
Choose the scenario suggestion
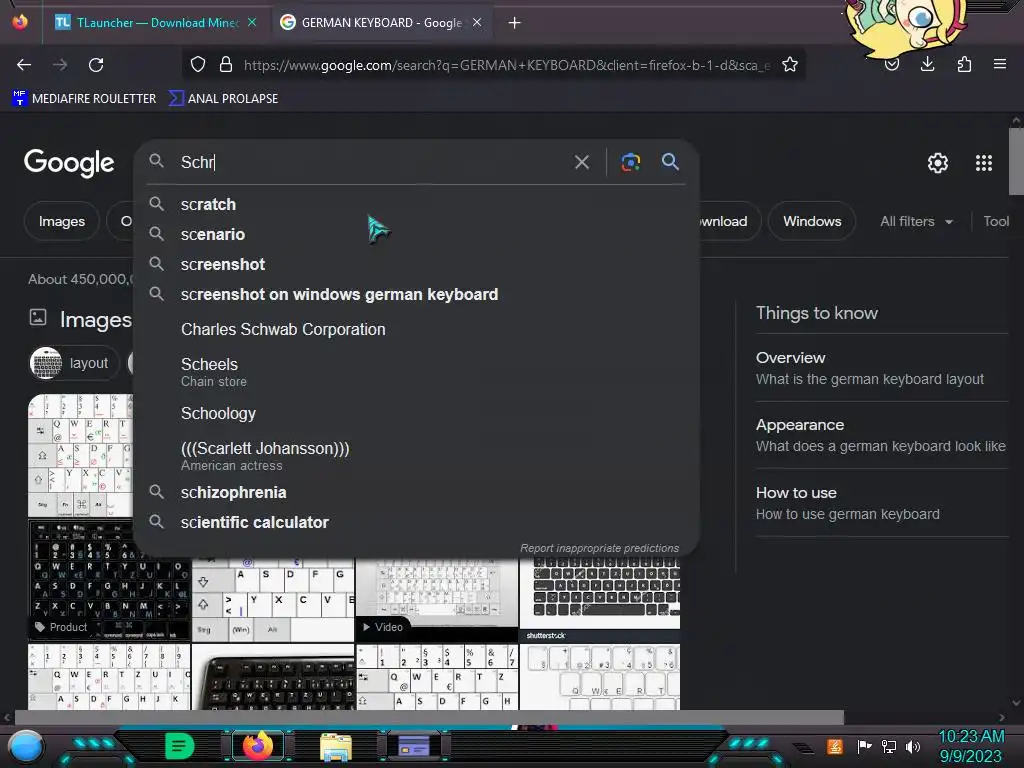tap(415, 234)
